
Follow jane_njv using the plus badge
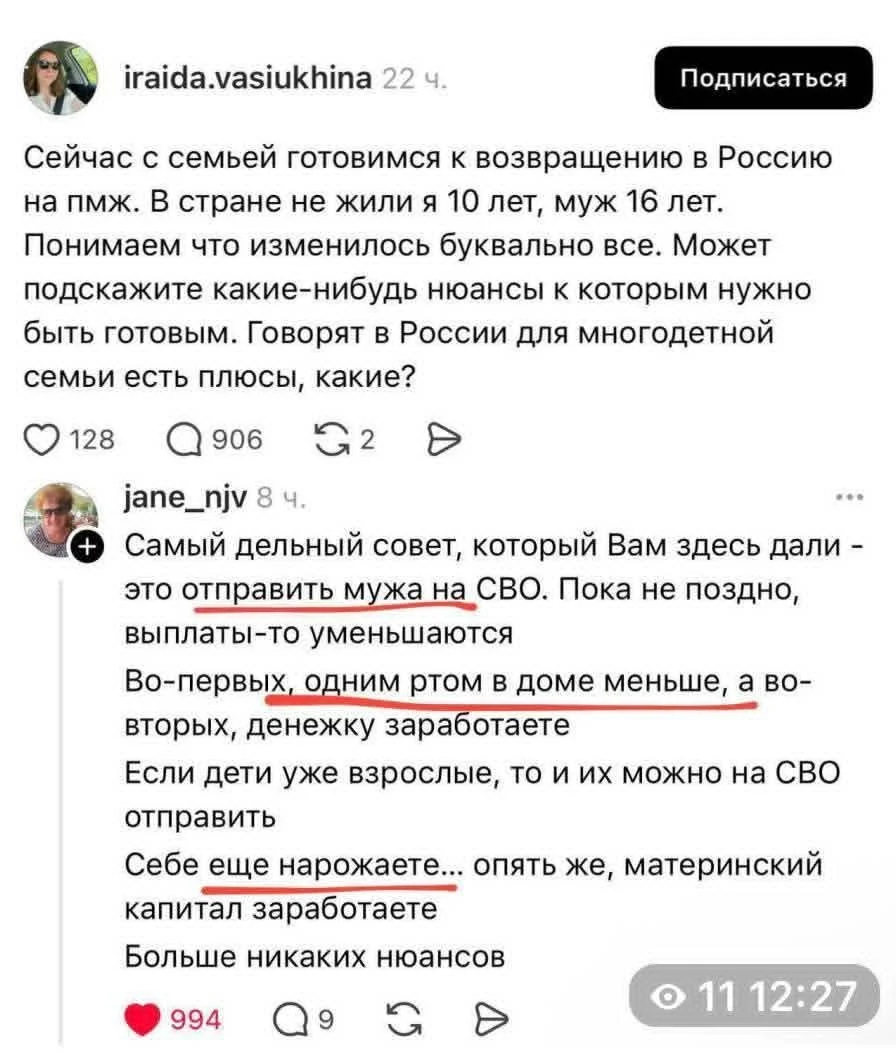[88, 545]
